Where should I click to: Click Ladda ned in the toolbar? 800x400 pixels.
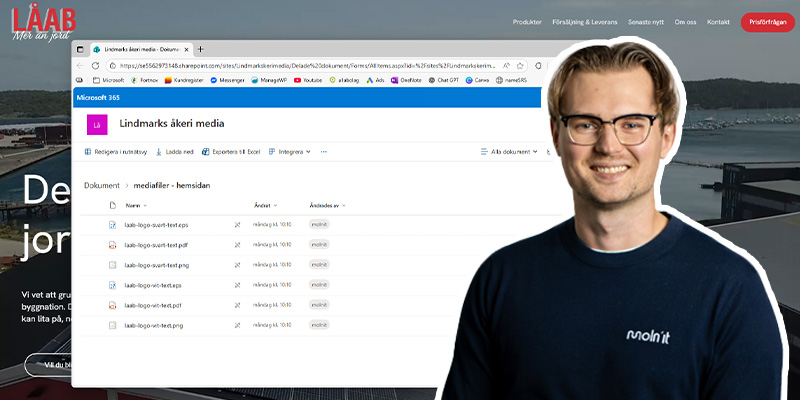pos(174,152)
